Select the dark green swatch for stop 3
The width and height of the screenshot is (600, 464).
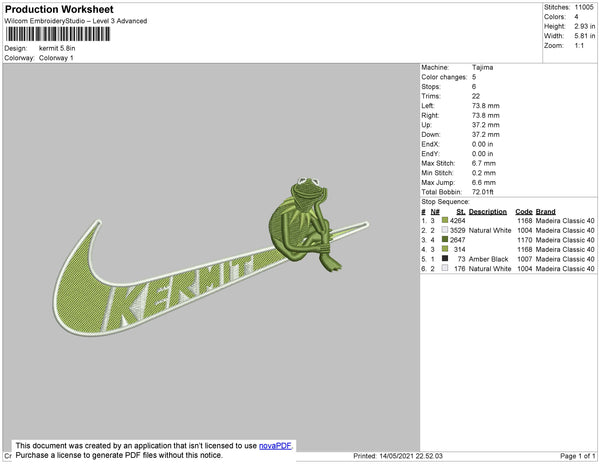point(445,239)
